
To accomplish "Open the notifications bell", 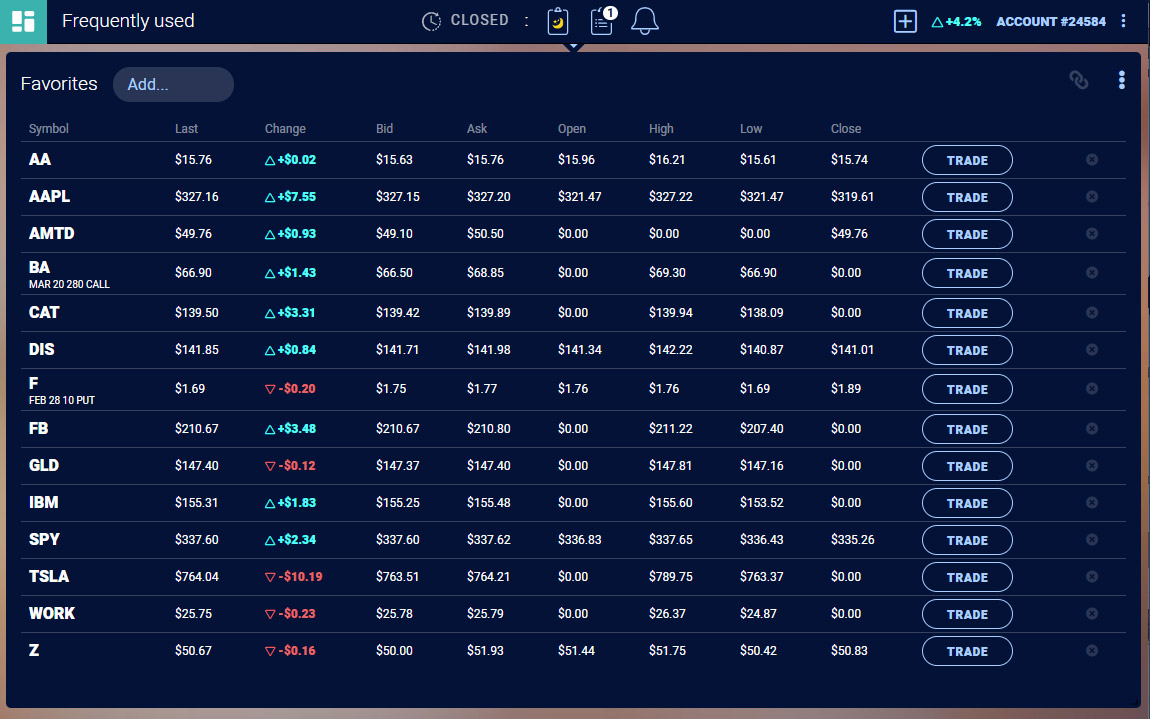I will [x=645, y=21].
